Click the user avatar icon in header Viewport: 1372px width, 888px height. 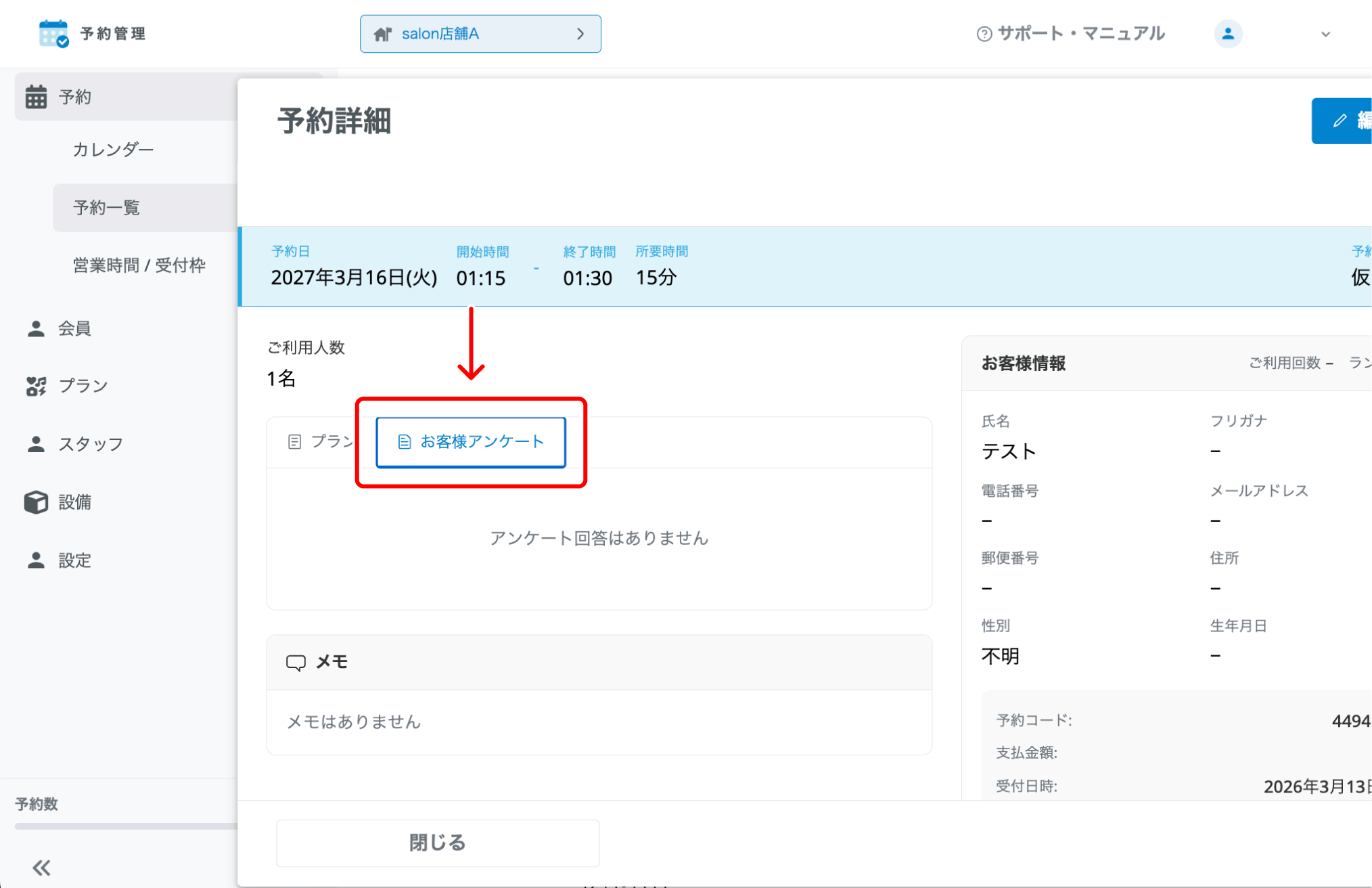tap(1228, 33)
